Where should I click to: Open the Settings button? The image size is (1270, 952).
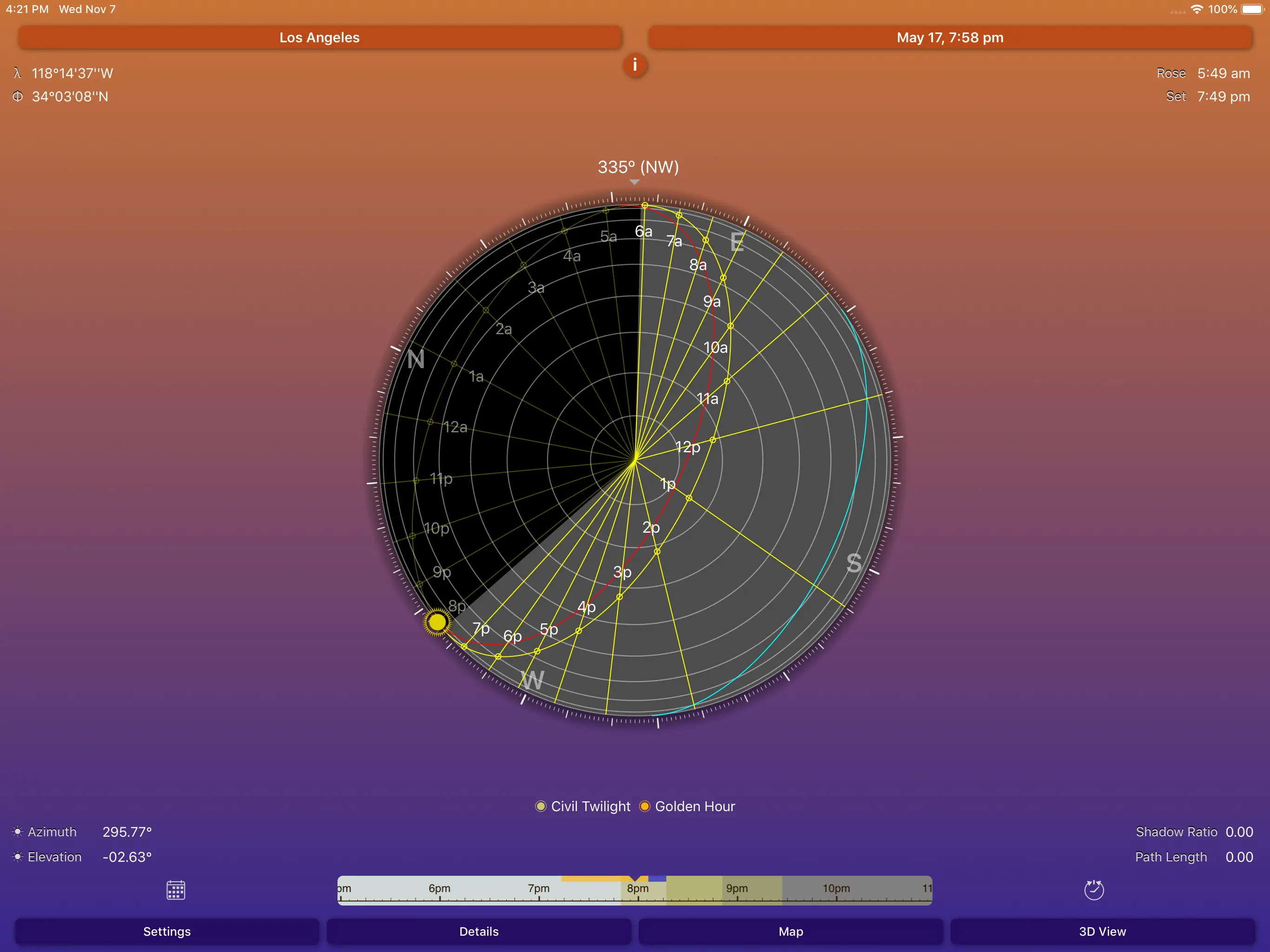[166, 932]
